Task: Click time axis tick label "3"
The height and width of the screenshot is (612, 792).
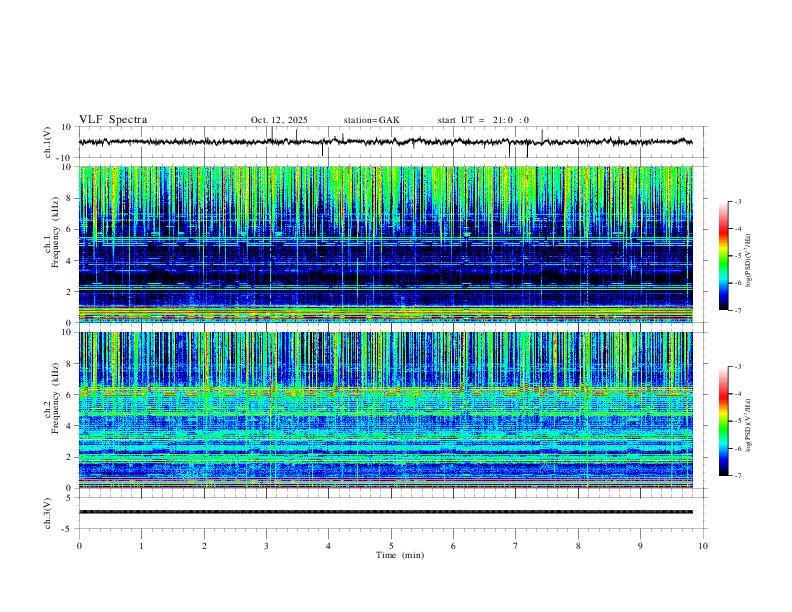Action: pyautogui.click(x=266, y=546)
